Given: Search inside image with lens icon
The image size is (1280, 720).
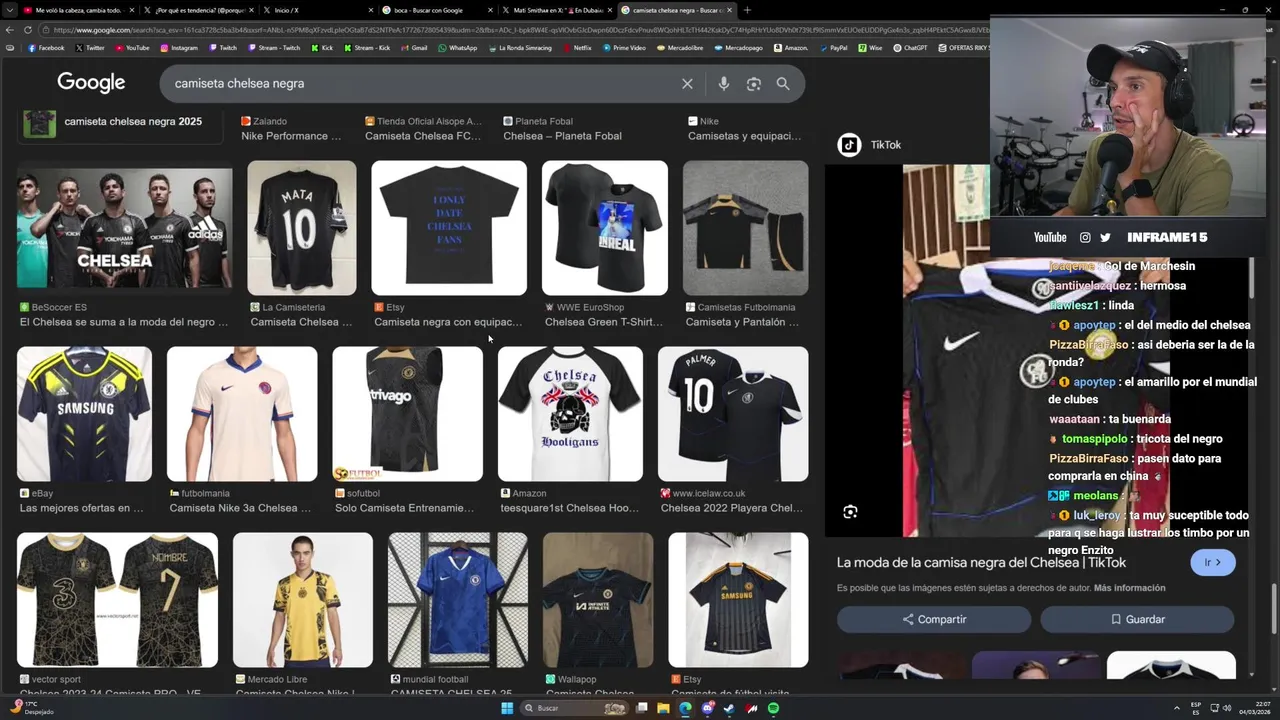Looking at the screenshot, I should click(x=850, y=512).
